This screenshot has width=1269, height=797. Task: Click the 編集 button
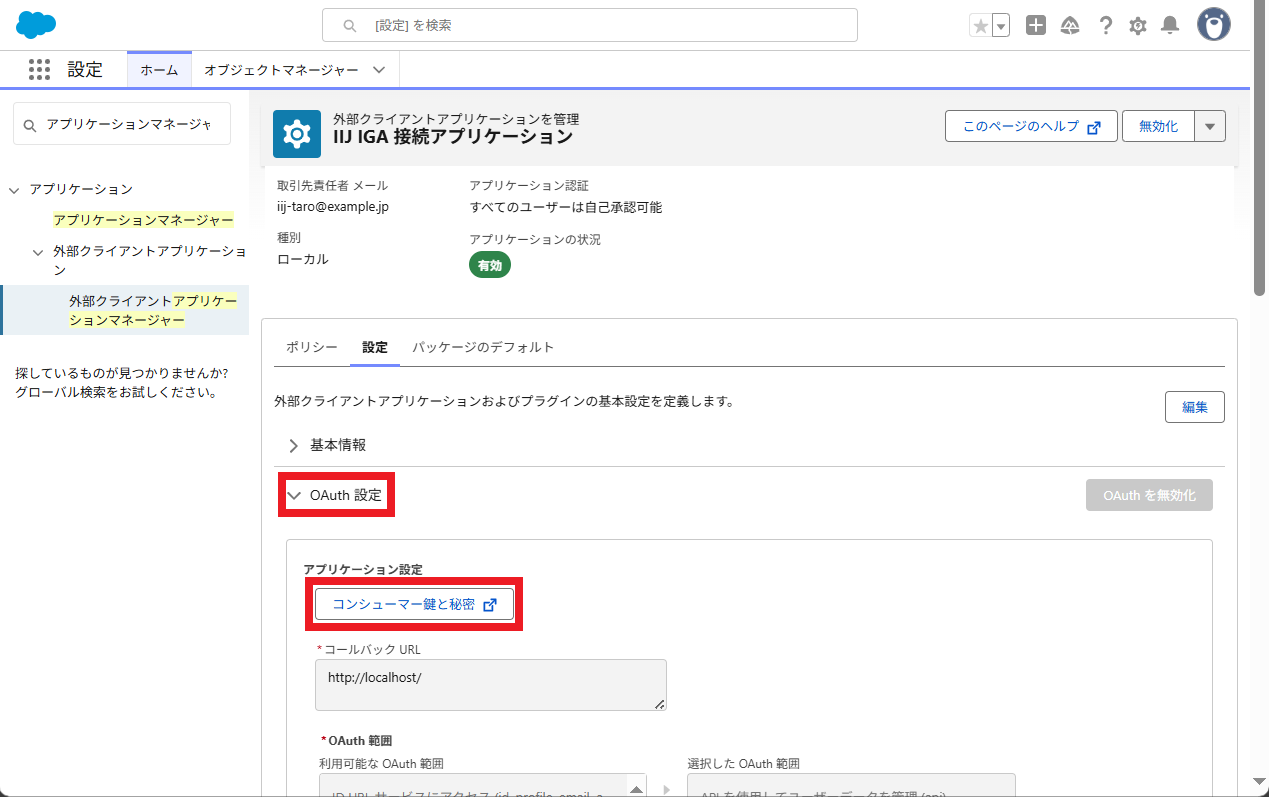pyautogui.click(x=1194, y=407)
